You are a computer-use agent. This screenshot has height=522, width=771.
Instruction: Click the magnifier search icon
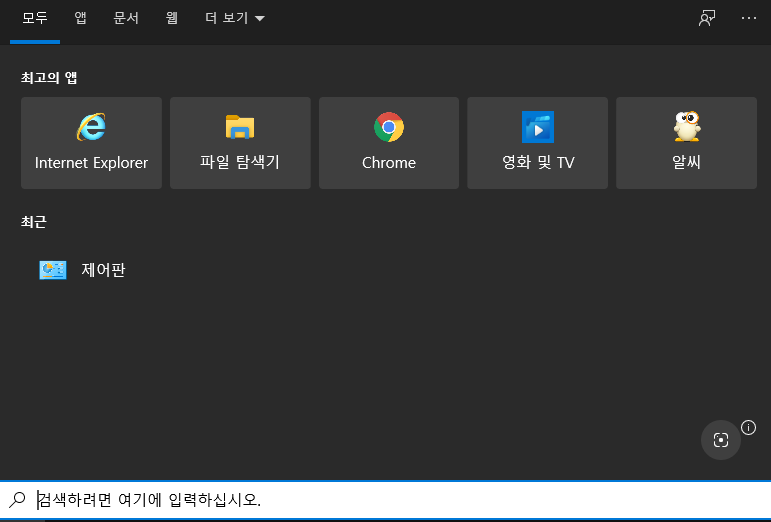tap(18, 499)
